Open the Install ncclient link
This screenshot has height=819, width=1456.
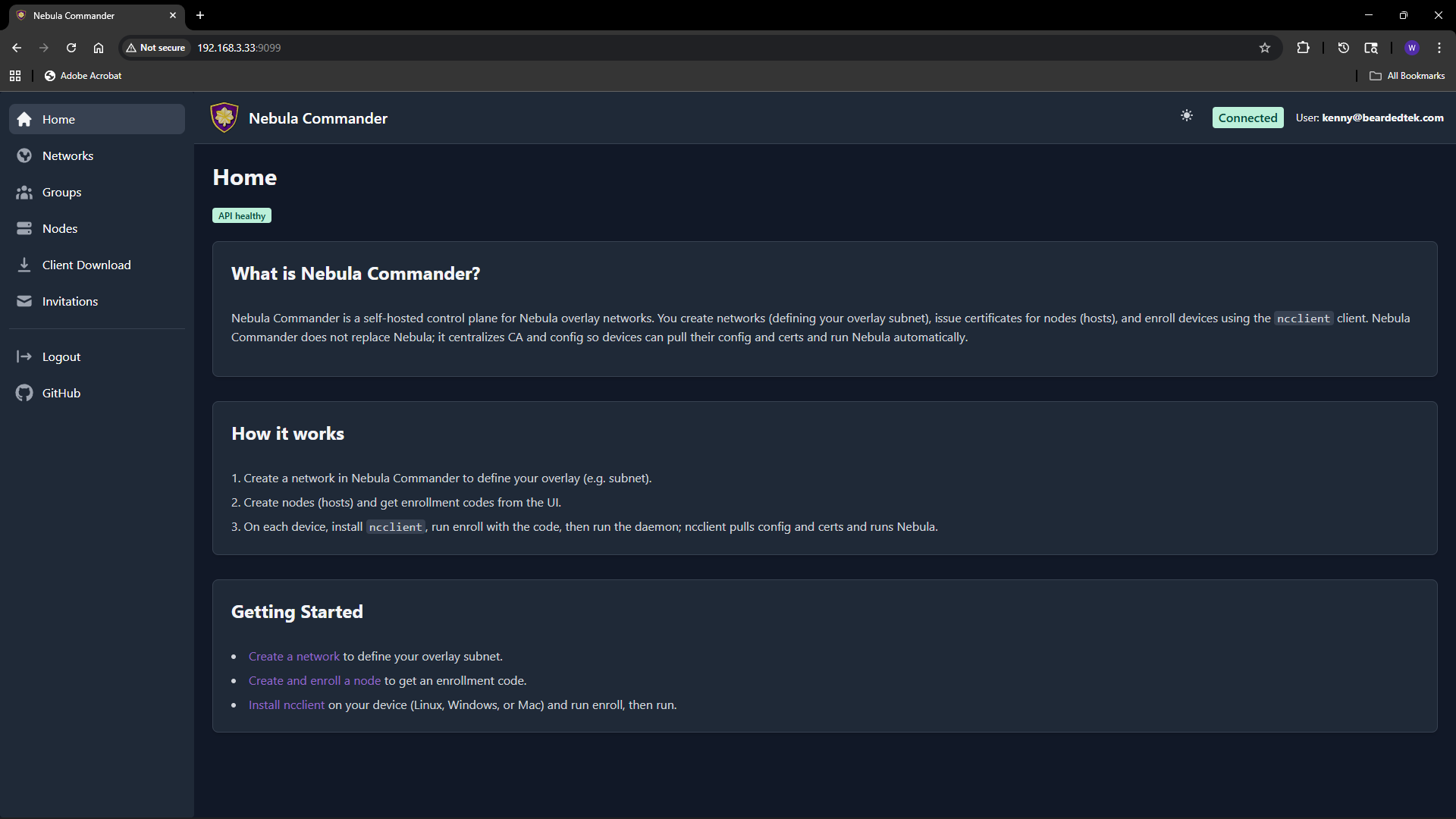tap(287, 704)
